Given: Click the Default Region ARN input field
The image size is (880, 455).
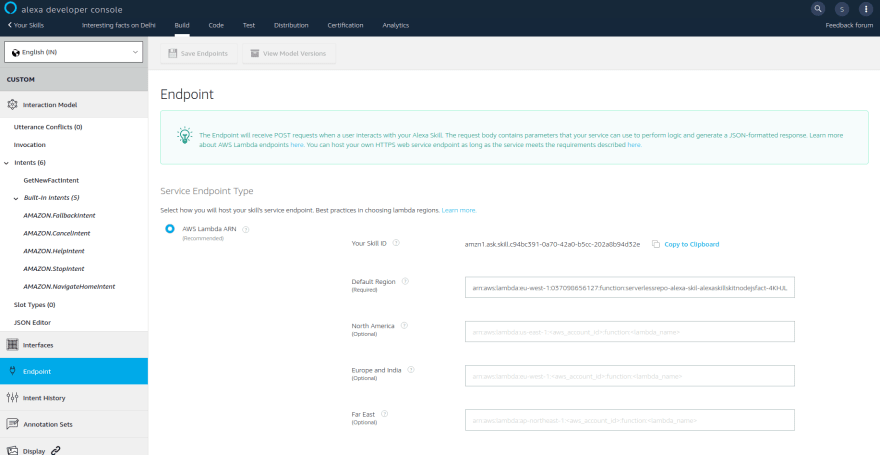Looking at the screenshot, I should (630, 287).
